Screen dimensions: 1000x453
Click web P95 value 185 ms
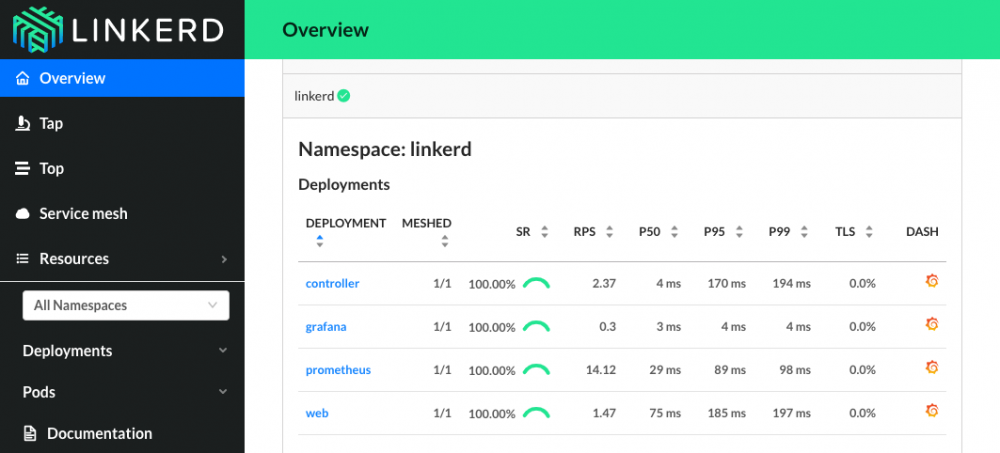click(726, 413)
